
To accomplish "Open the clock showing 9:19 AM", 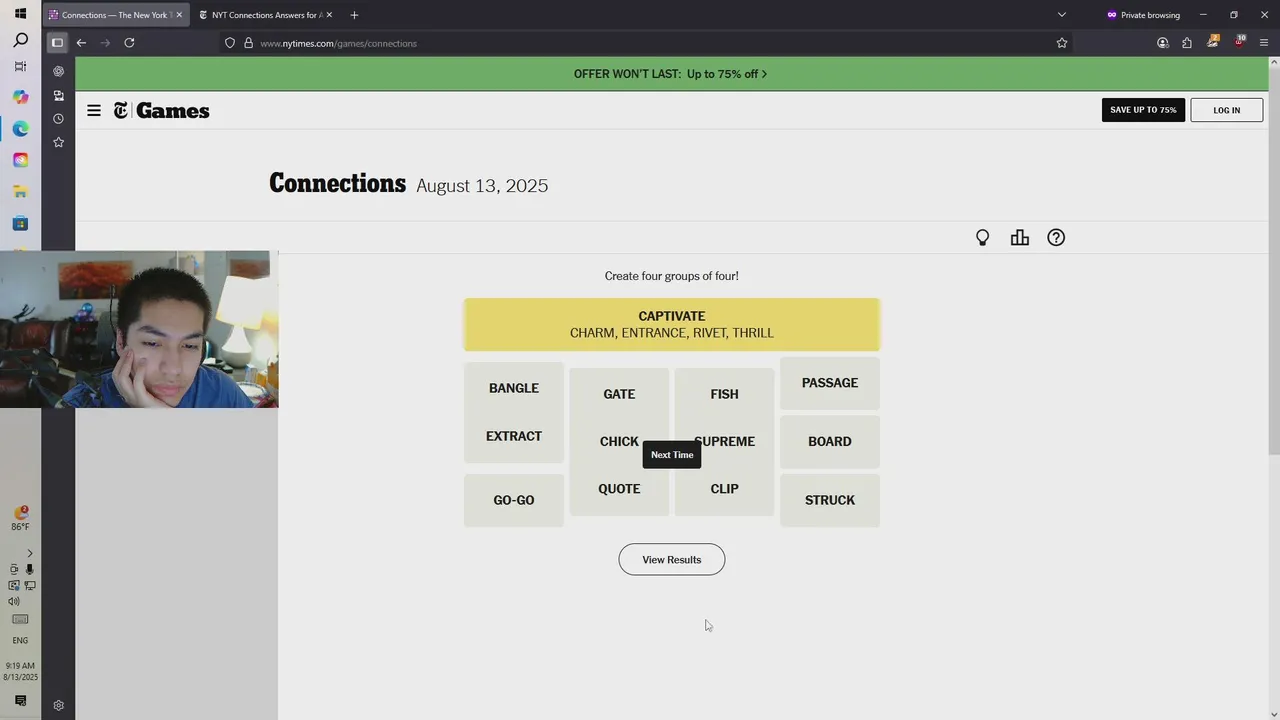I will (20, 671).
